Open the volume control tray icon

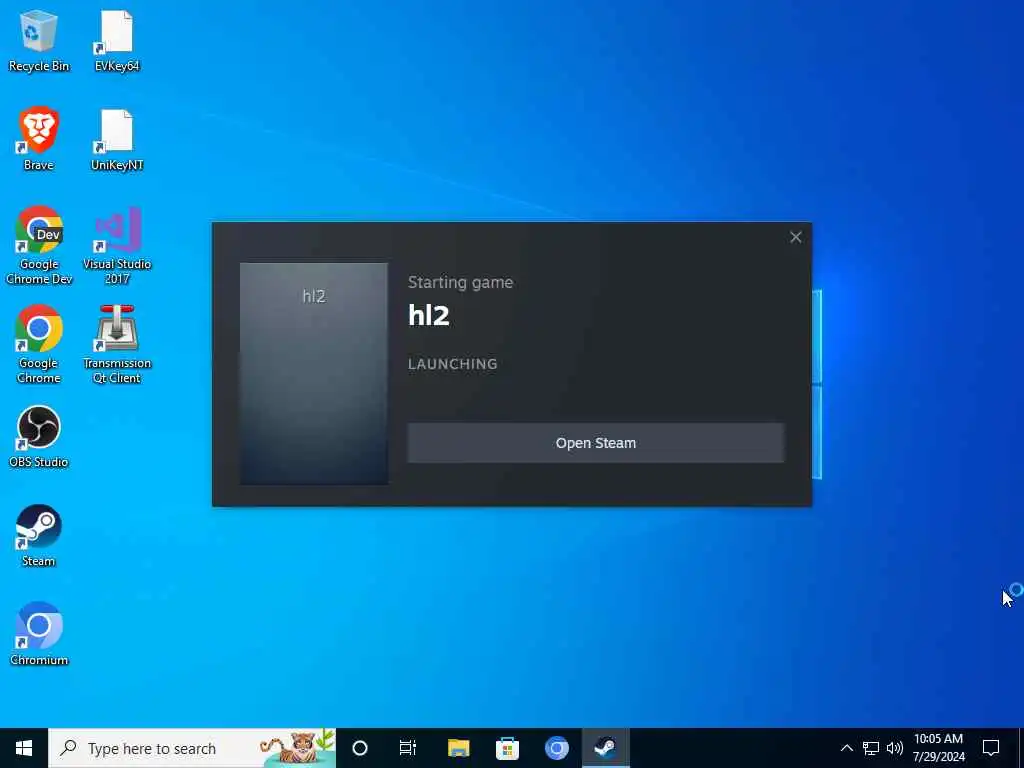(895, 748)
